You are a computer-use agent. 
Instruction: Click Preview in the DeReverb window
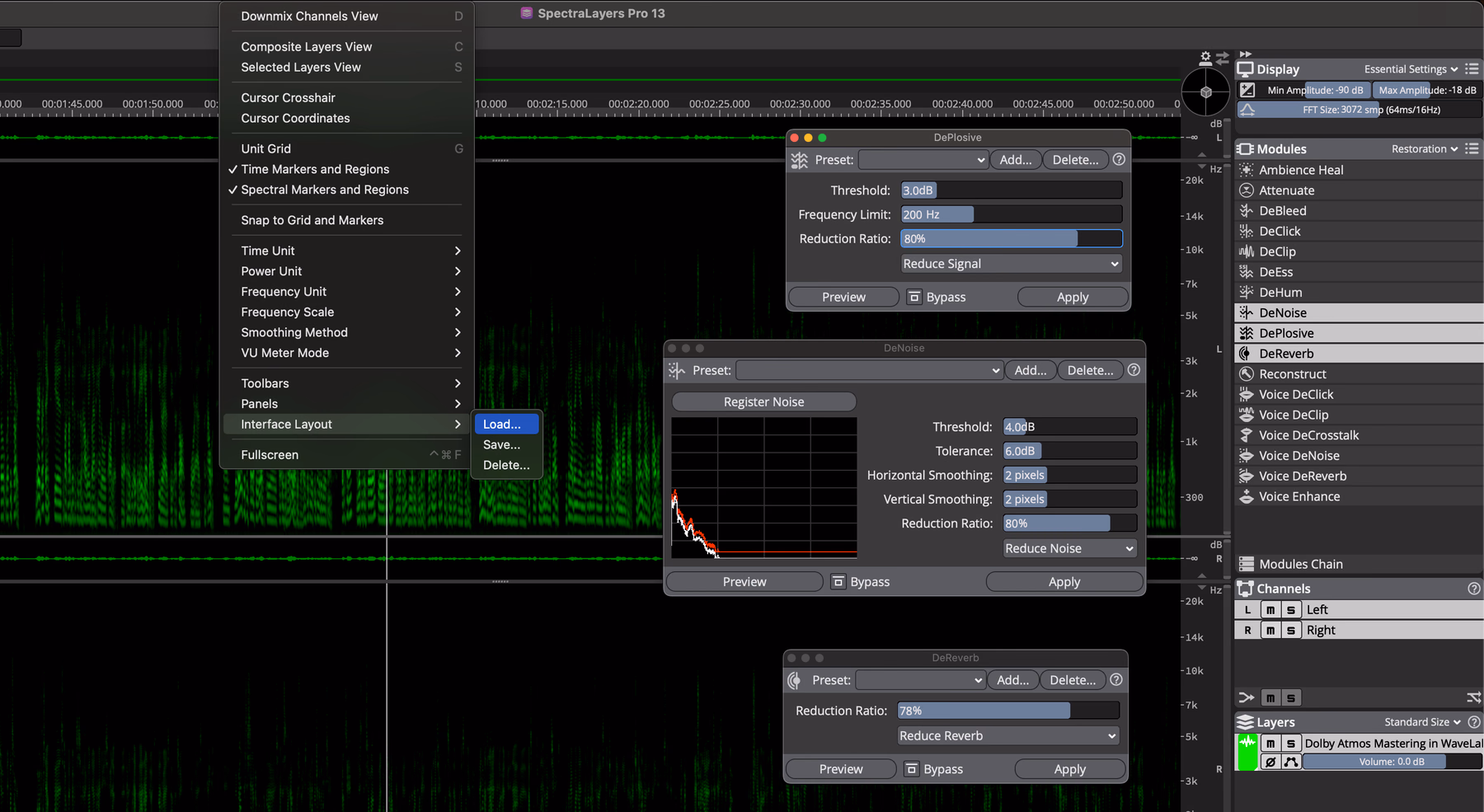coord(841,769)
